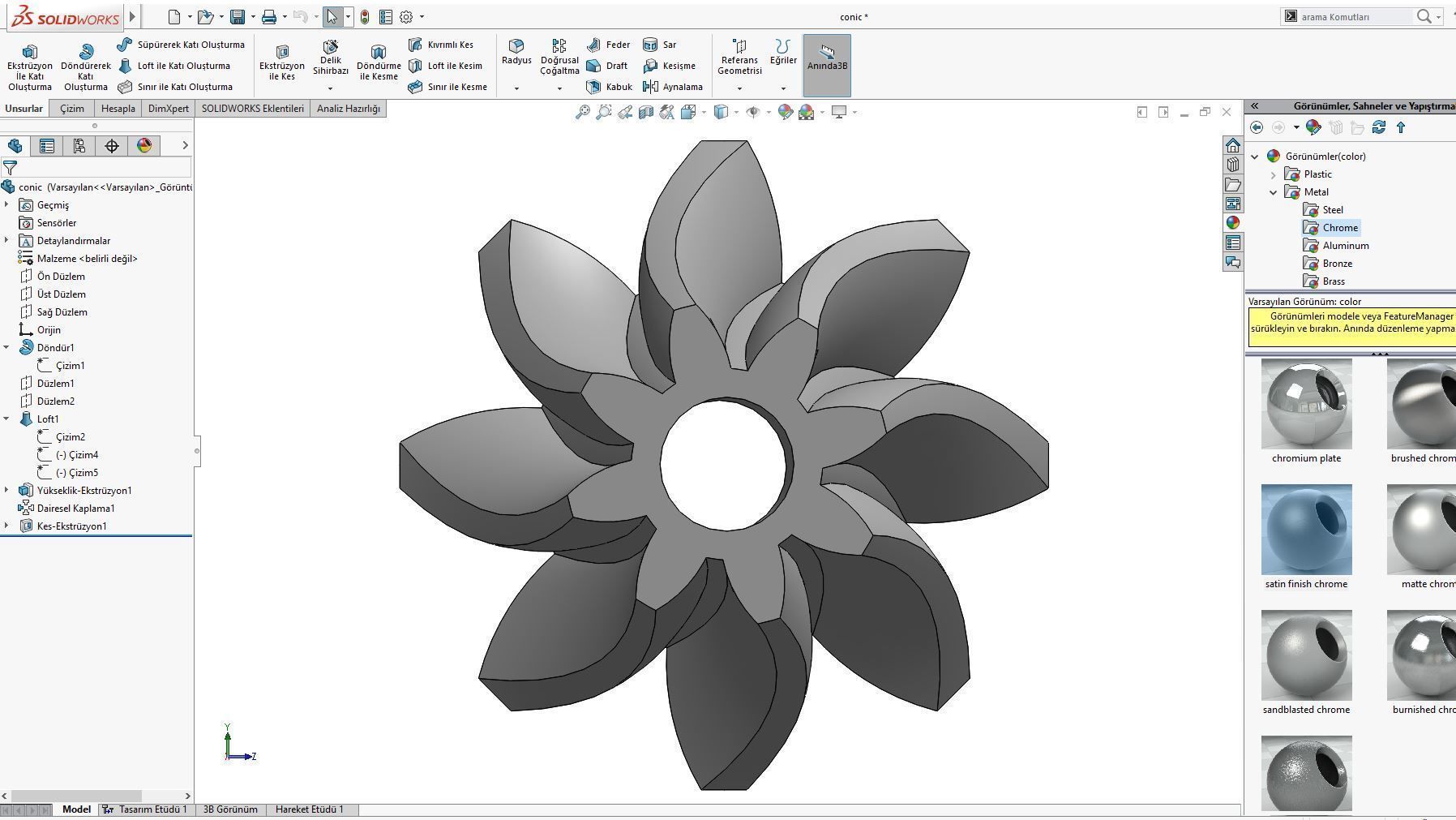
Task: Select Kıvrımlı Kes command
Action: [x=441, y=45]
